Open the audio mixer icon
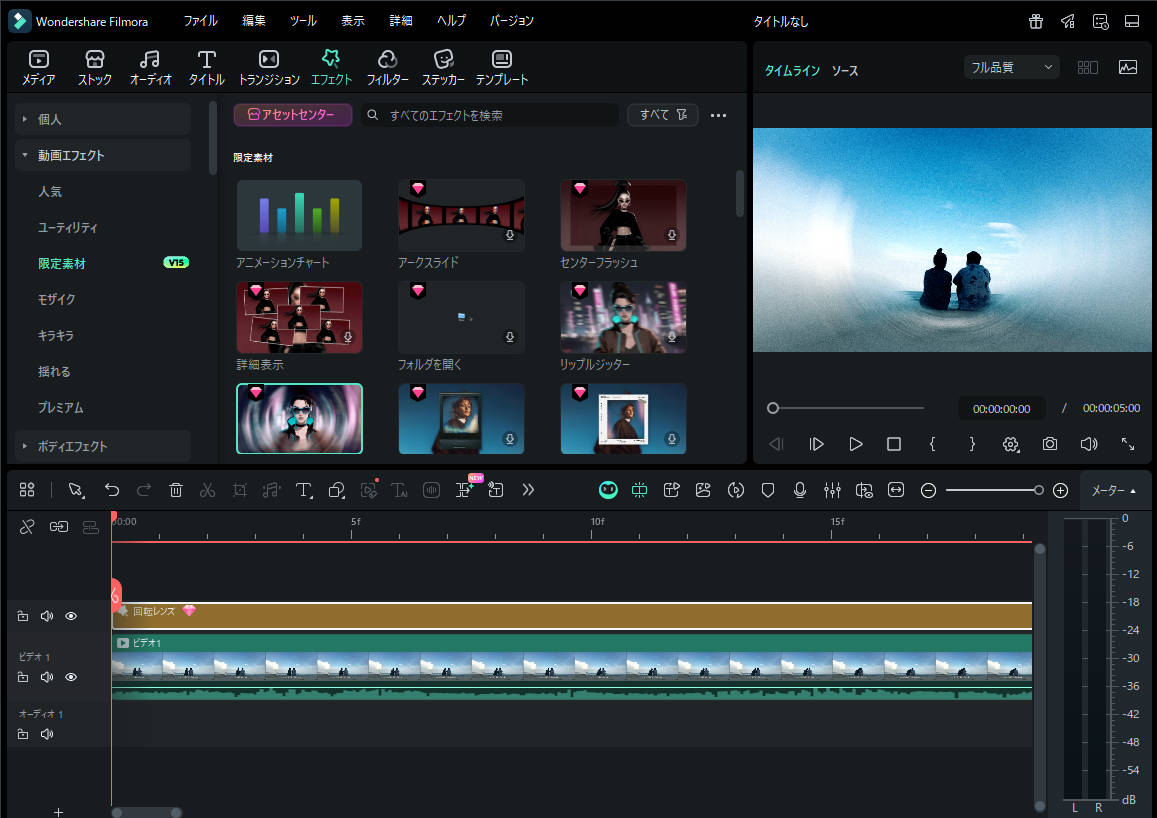 click(x=833, y=490)
